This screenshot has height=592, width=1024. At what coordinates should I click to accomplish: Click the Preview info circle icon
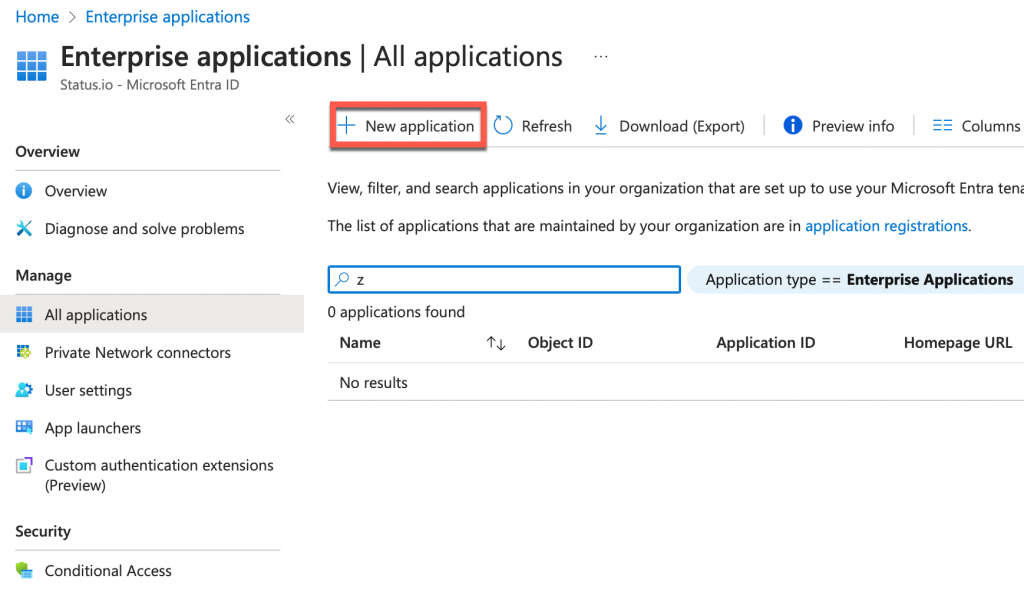791,125
